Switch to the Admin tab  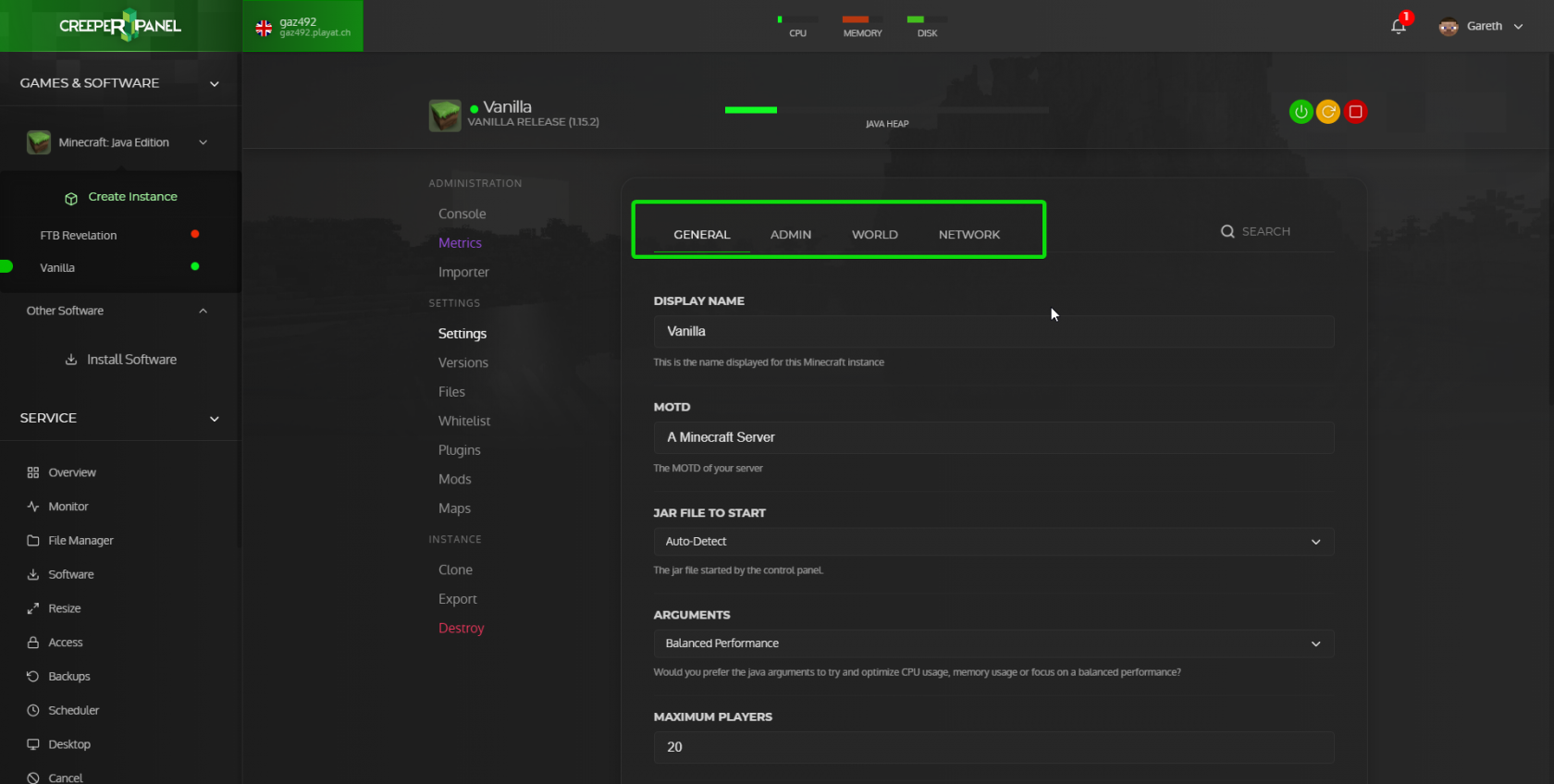point(791,235)
